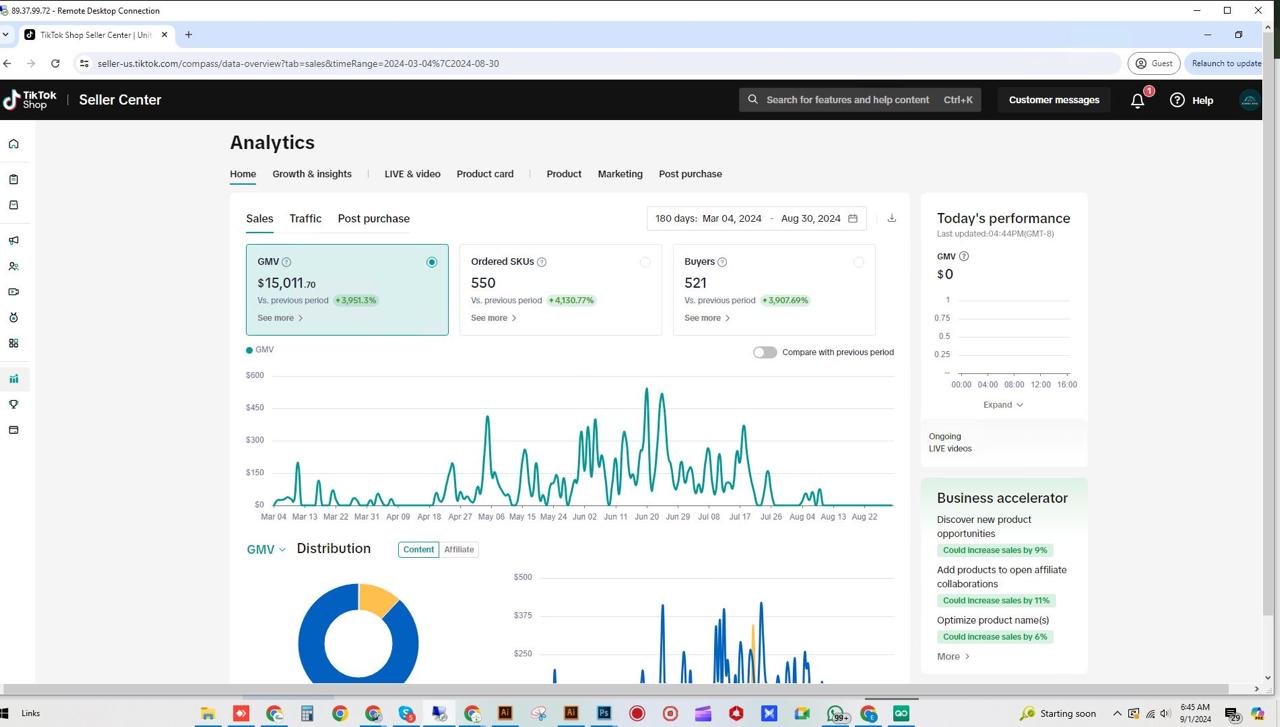Expand Today's performance panel
Image resolution: width=1280 pixels, height=727 pixels.
1003,405
